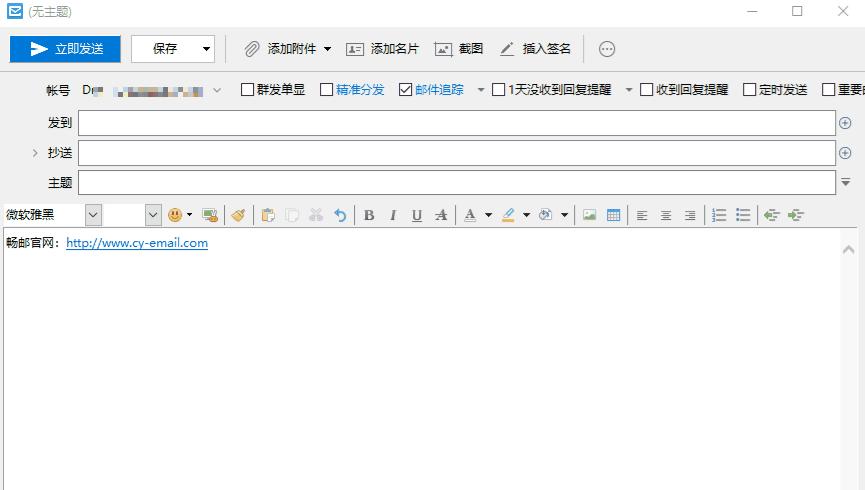Viewport: 865px width, 490px height.
Task: Insert a table via table icon
Action: click(613, 215)
